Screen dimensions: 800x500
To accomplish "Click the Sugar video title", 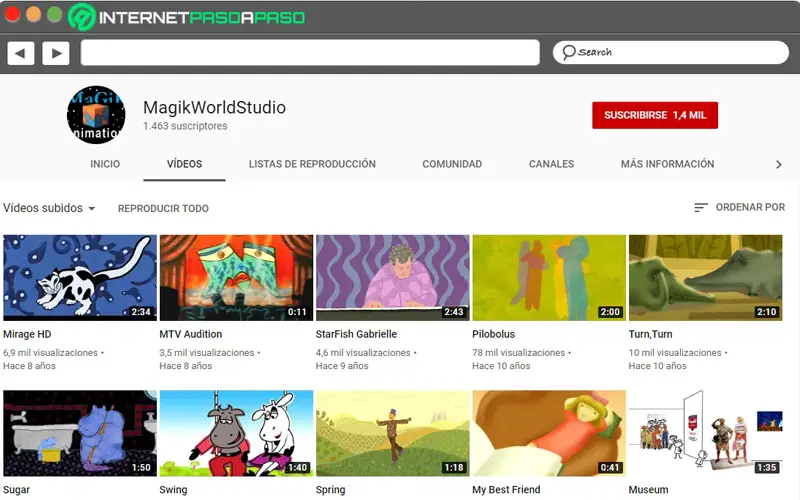I will pos(16,490).
